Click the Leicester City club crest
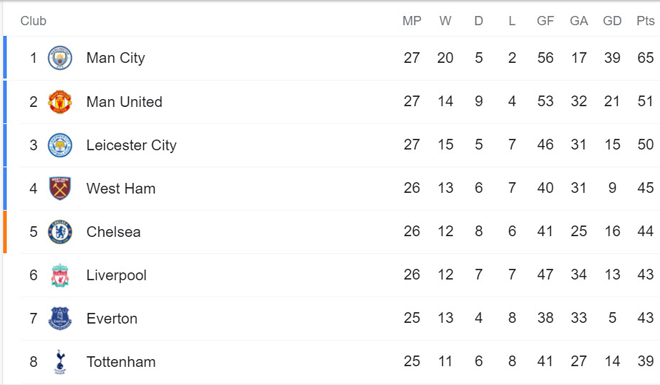 (60, 145)
